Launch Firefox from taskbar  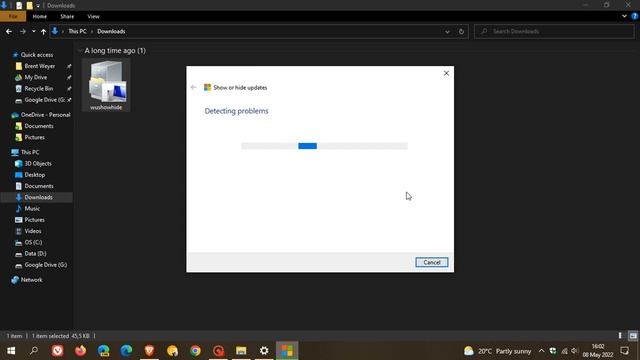(x=80, y=351)
